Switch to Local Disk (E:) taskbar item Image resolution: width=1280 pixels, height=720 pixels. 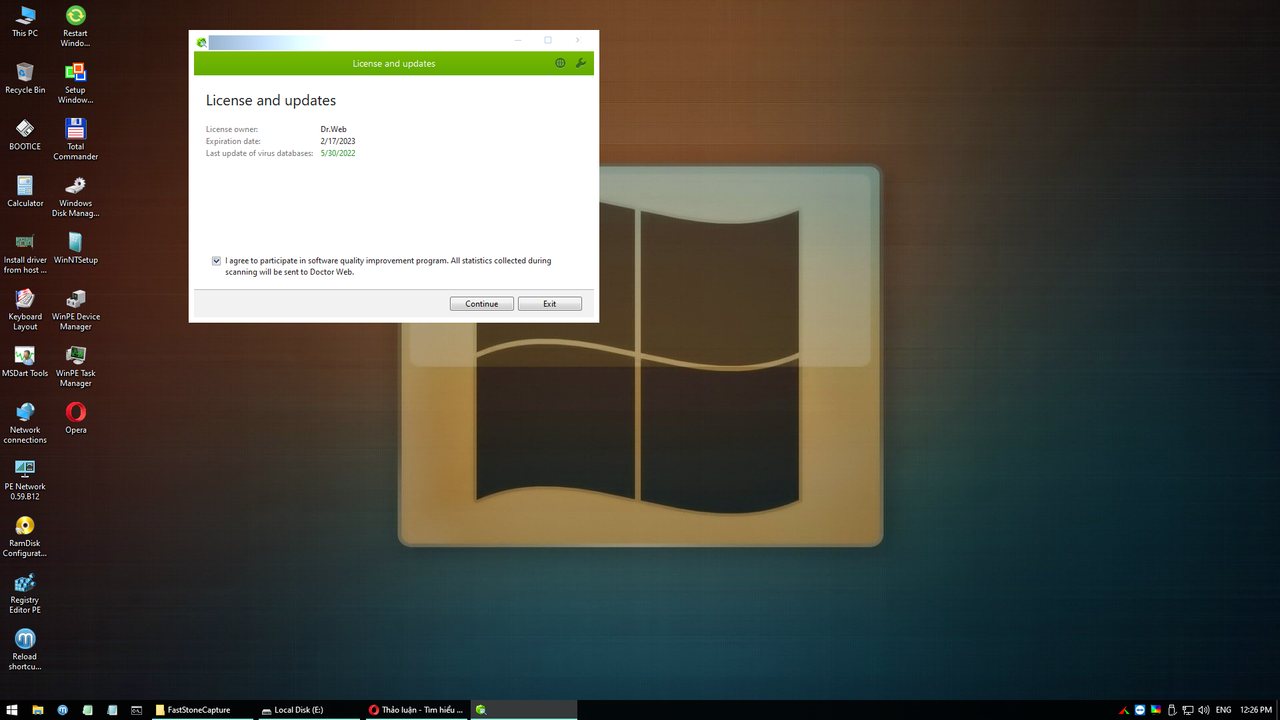click(x=308, y=710)
